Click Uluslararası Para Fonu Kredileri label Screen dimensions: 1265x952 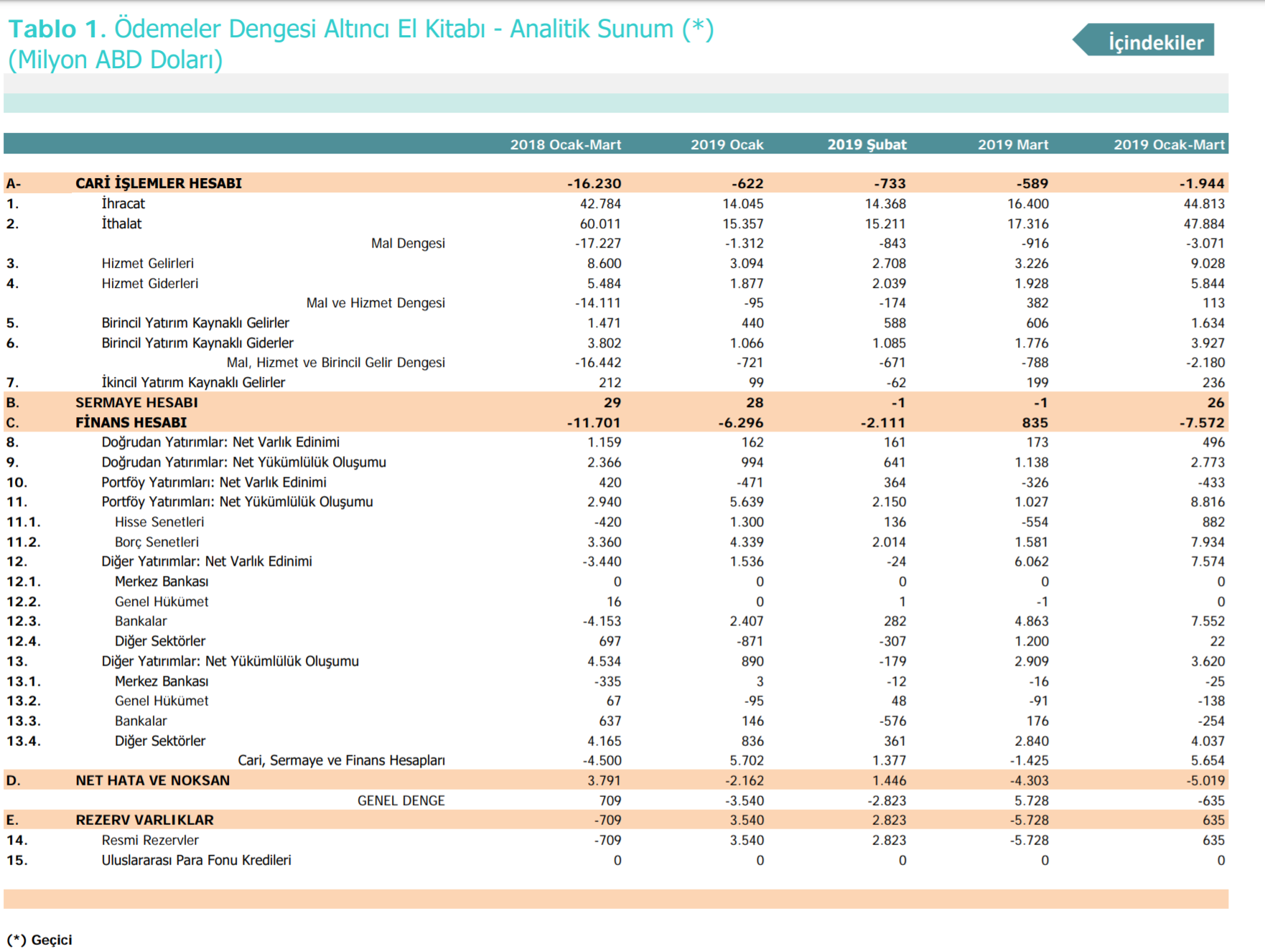196,860
